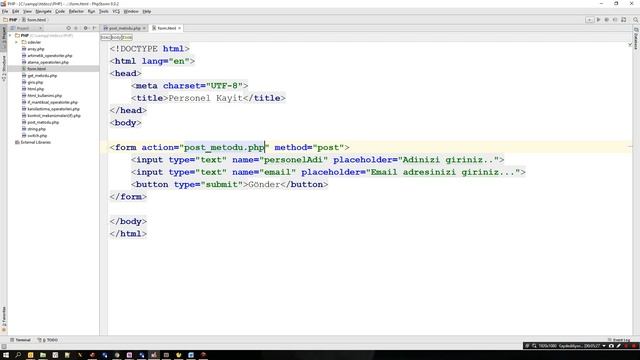This screenshot has width=640, height=360.
Task: Open the Favorites side tool tab
Action: 4,319
